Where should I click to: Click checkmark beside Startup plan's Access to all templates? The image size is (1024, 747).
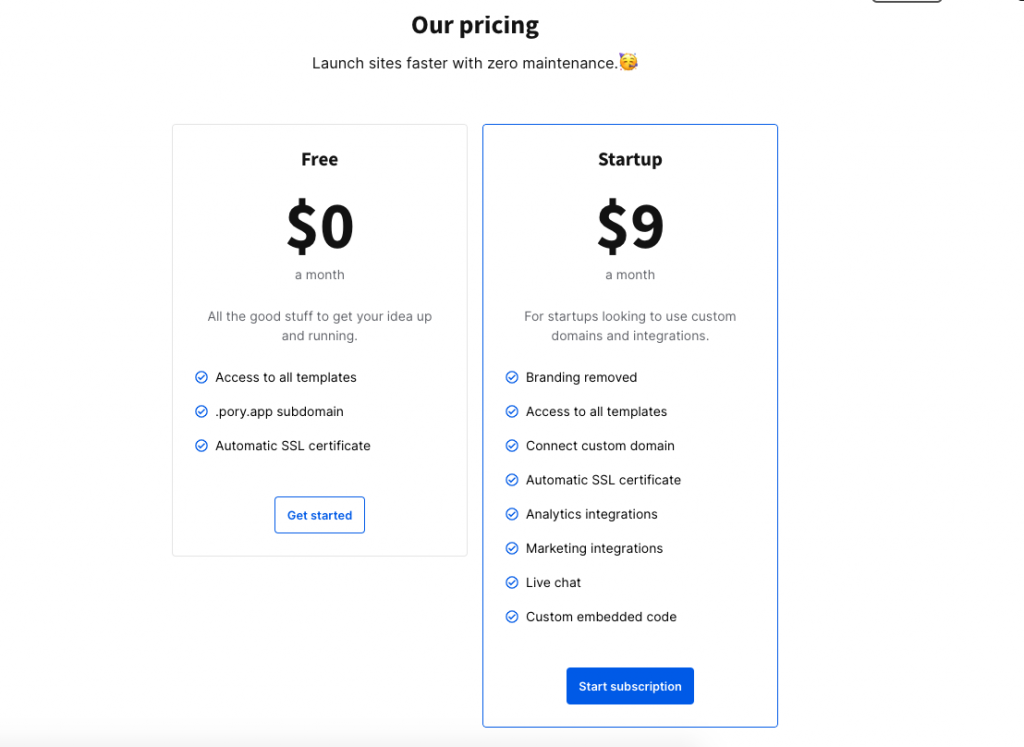[512, 411]
